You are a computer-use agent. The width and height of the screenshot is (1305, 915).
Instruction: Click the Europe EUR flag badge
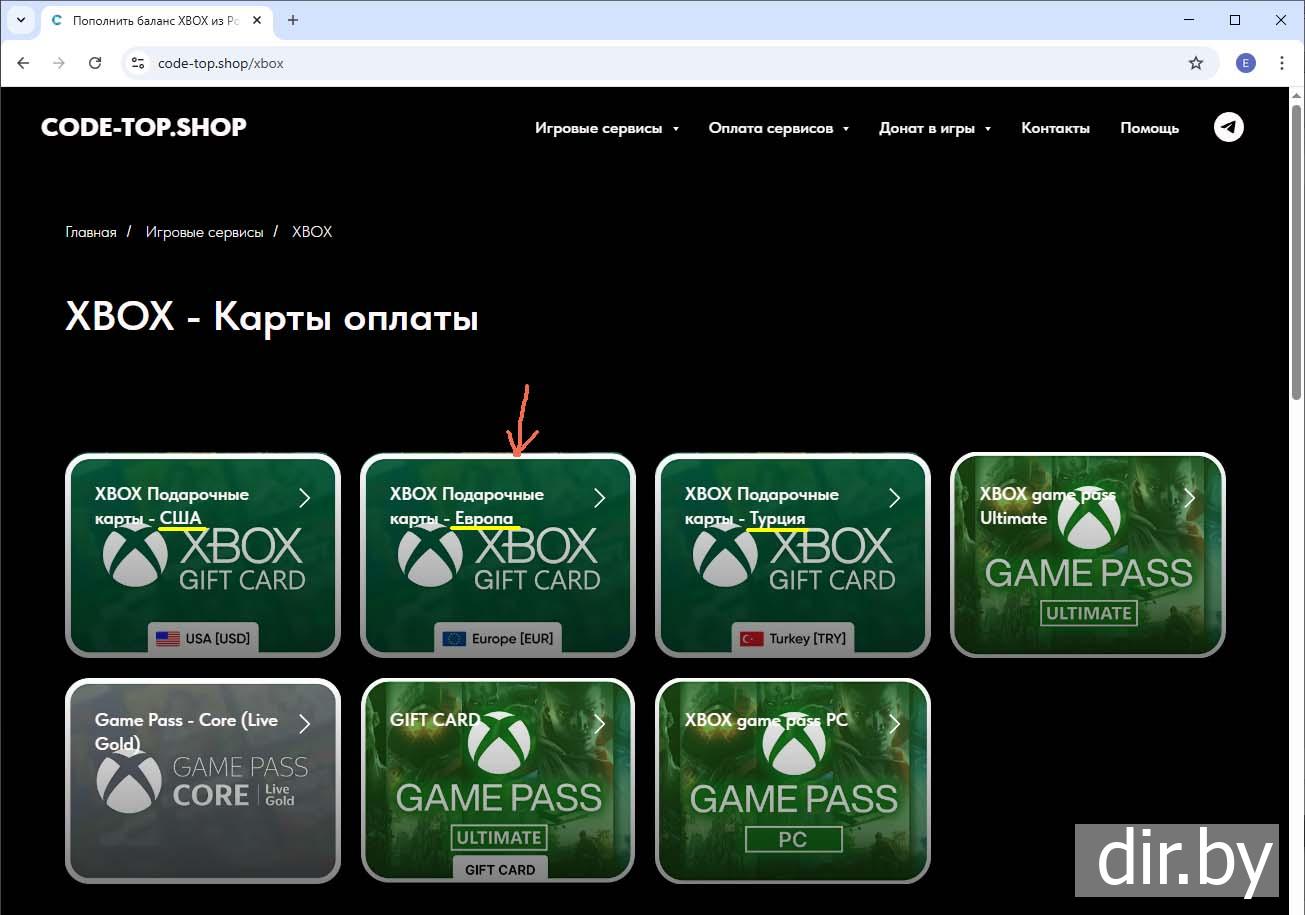(498, 638)
